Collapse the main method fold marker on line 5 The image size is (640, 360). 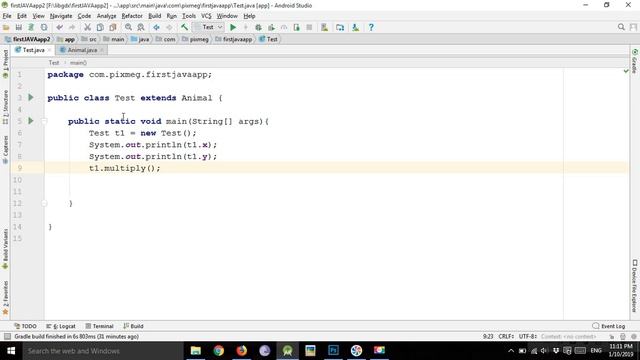tap(44, 121)
